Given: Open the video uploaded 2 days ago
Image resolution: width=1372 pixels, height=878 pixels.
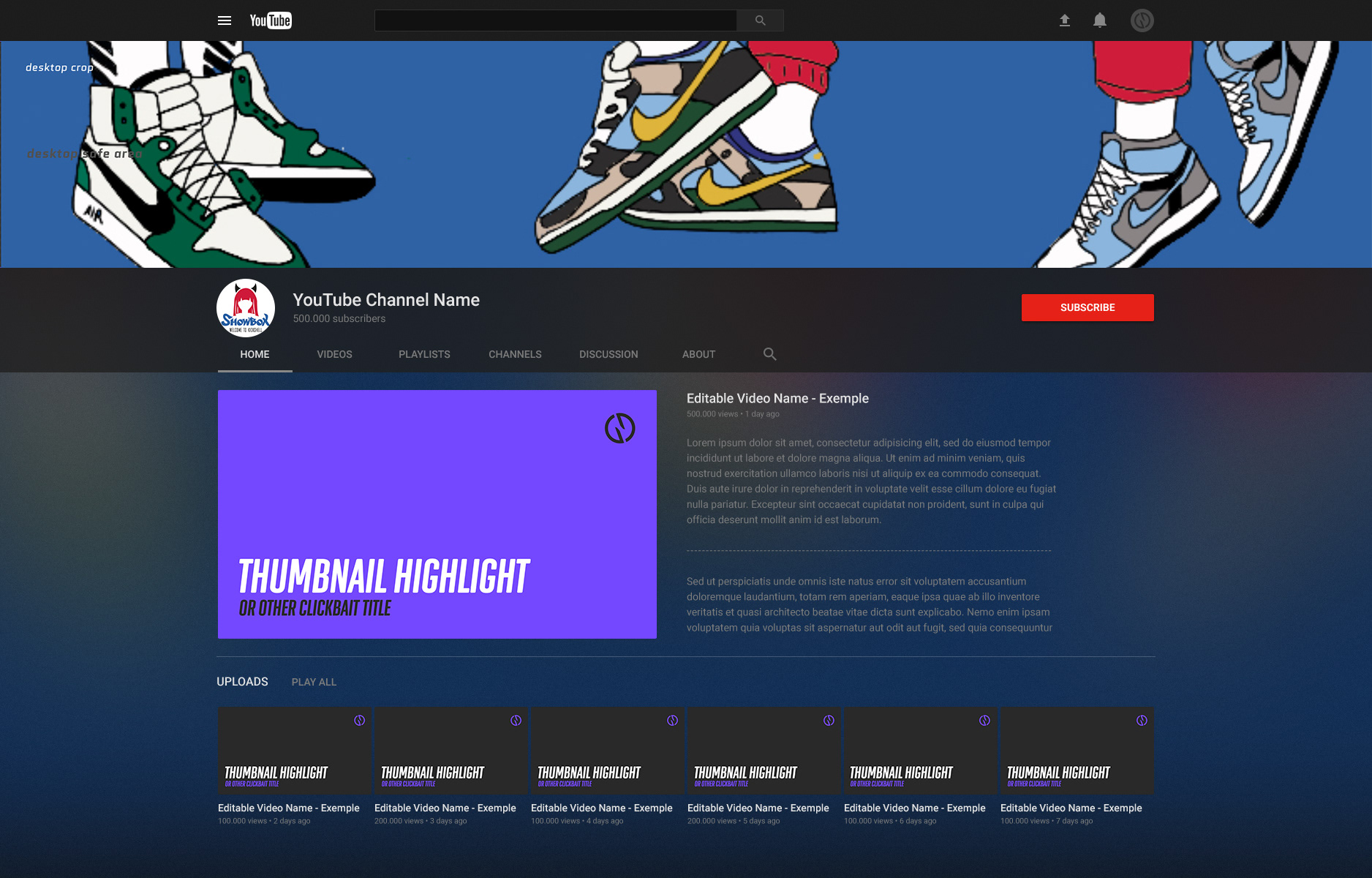Looking at the screenshot, I should coord(295,750).
